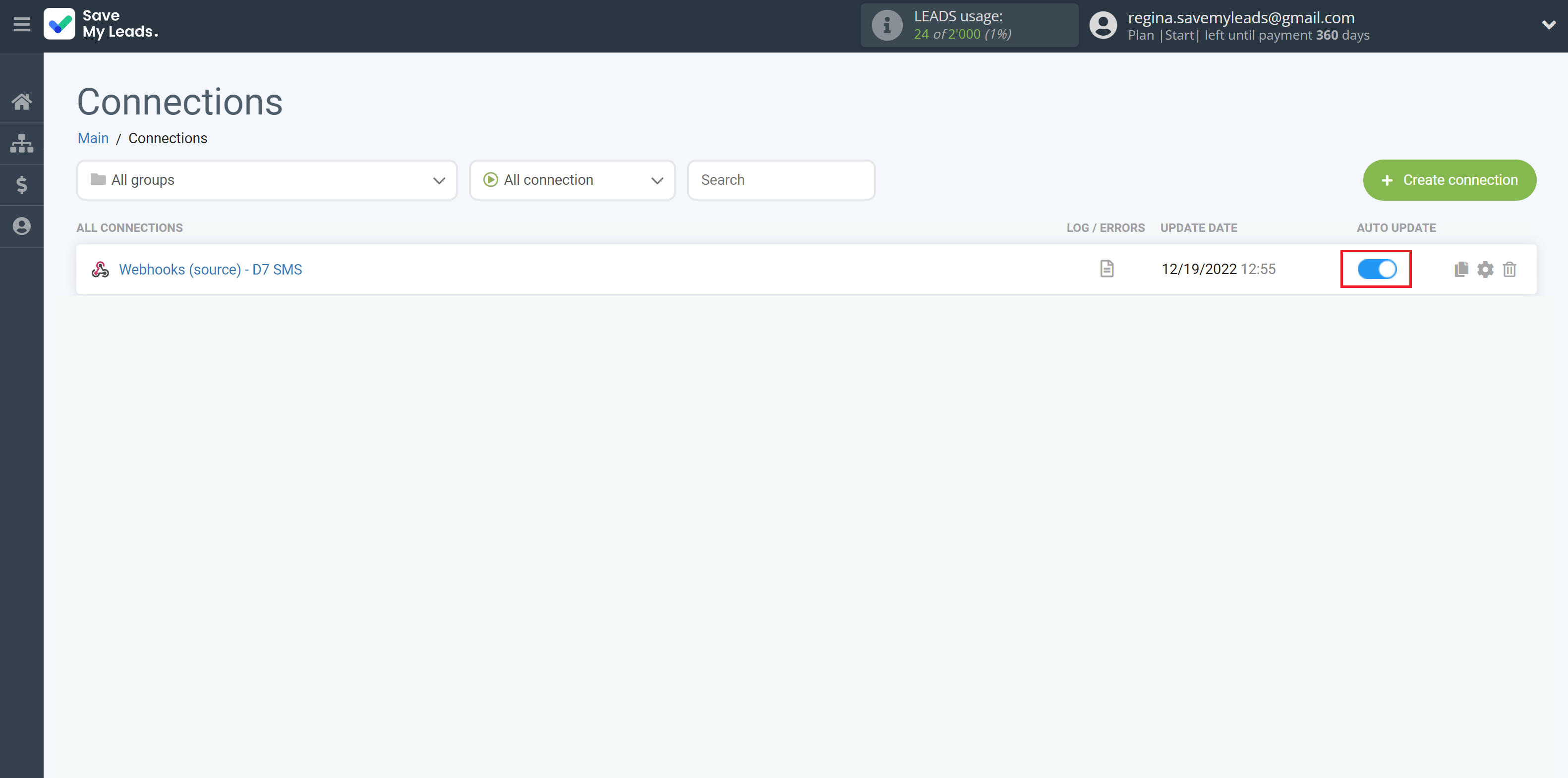Expand the All connection filter dropdown
Viewport: 1568px width, 778px height.
[x=572, y=180]
